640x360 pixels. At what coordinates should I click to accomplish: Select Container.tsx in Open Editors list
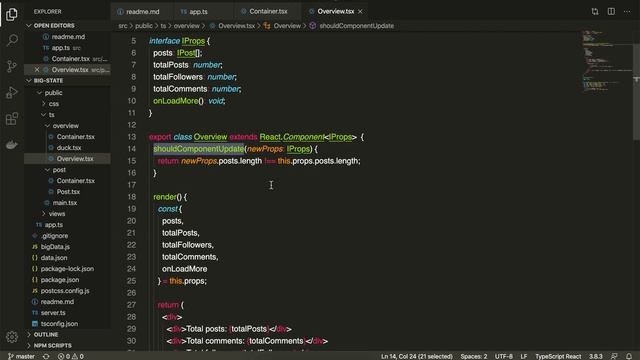tap(70, 59)
